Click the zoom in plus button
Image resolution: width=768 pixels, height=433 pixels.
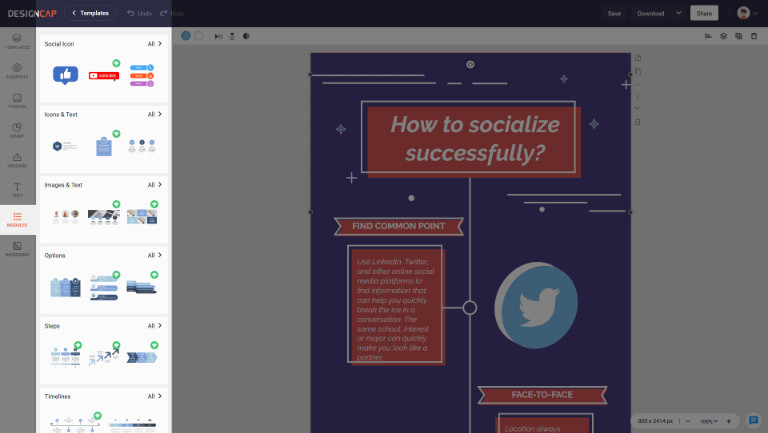coord(729,421)
